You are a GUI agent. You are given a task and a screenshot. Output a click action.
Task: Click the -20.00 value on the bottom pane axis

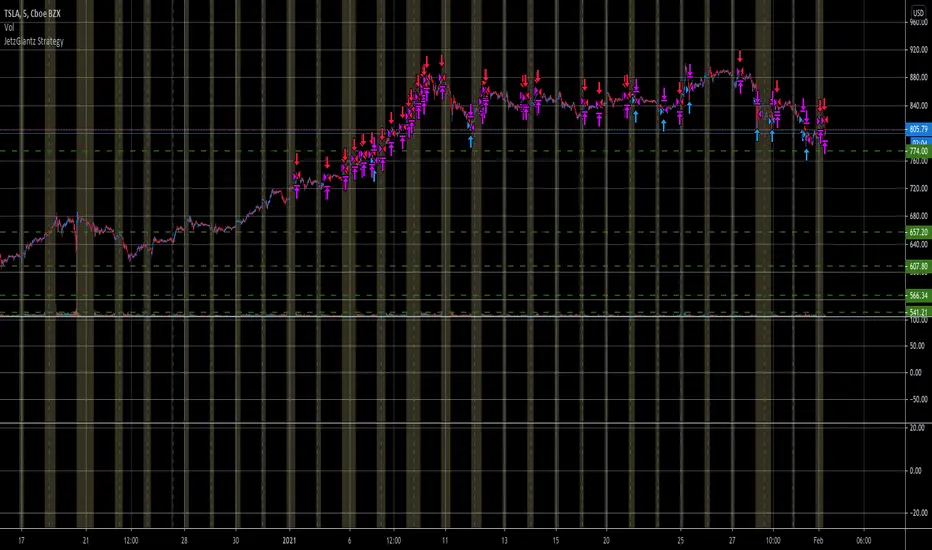tap(918, 513)
